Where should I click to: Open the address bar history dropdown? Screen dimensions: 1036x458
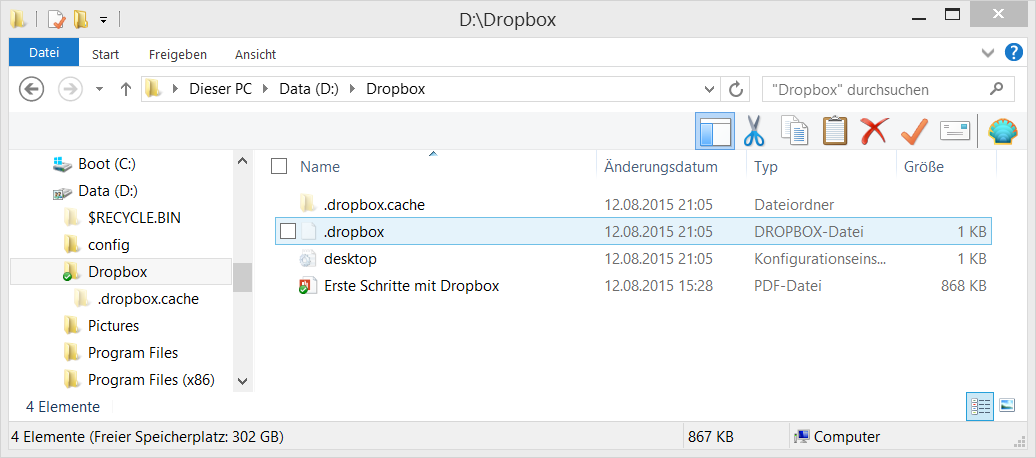click(x=709, y=89)
